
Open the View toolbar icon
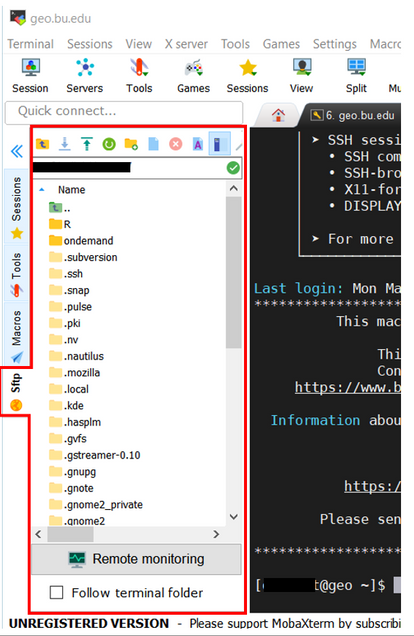tap(301, 76)
